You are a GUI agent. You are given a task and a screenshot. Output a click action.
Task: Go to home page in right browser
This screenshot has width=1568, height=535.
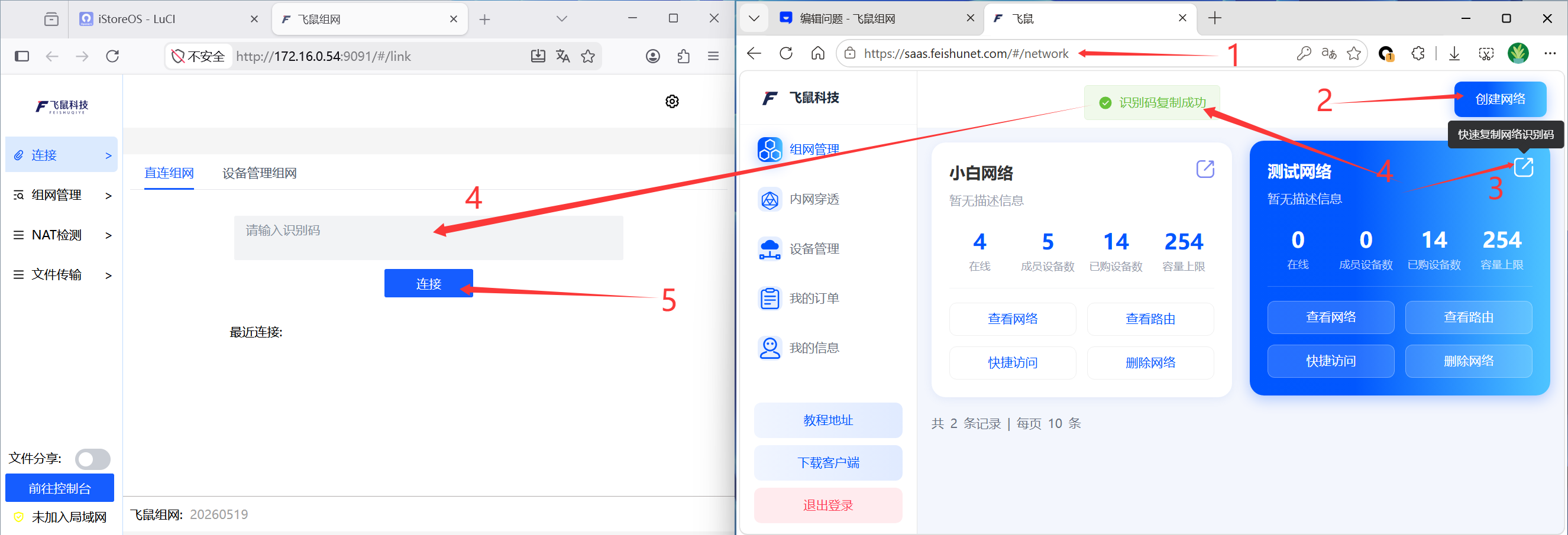click(x=817, y=53)
